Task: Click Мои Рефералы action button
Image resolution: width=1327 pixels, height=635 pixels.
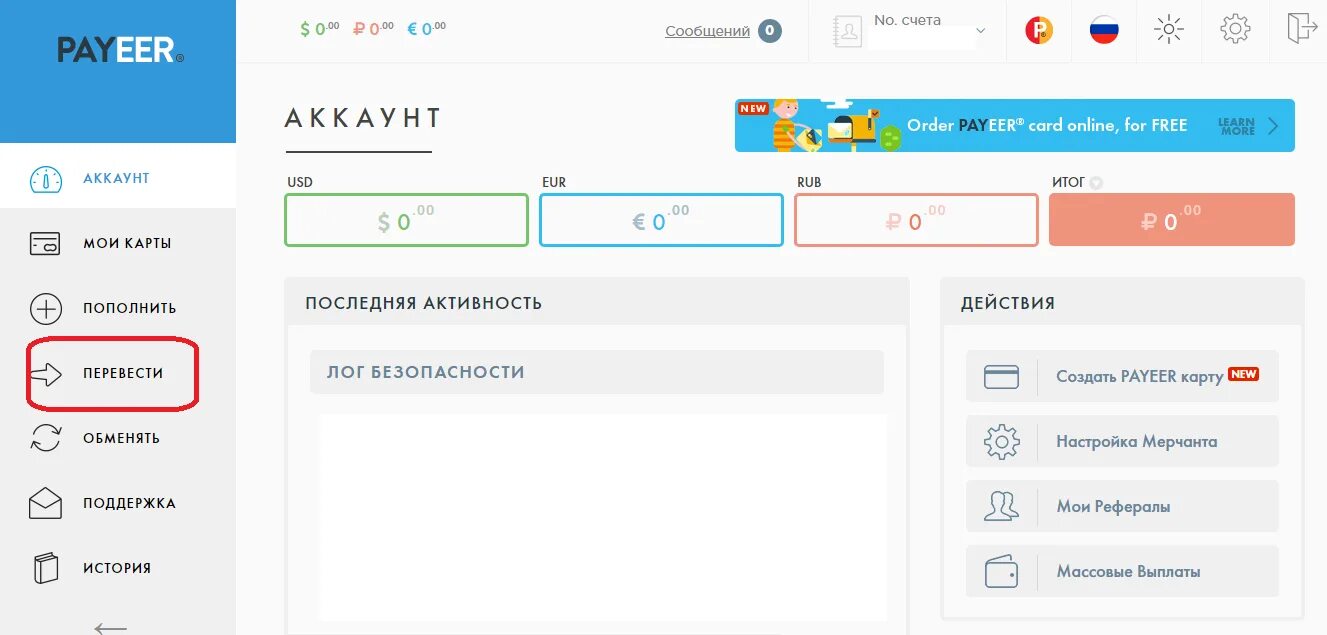Action: (x=1122, y=506)
